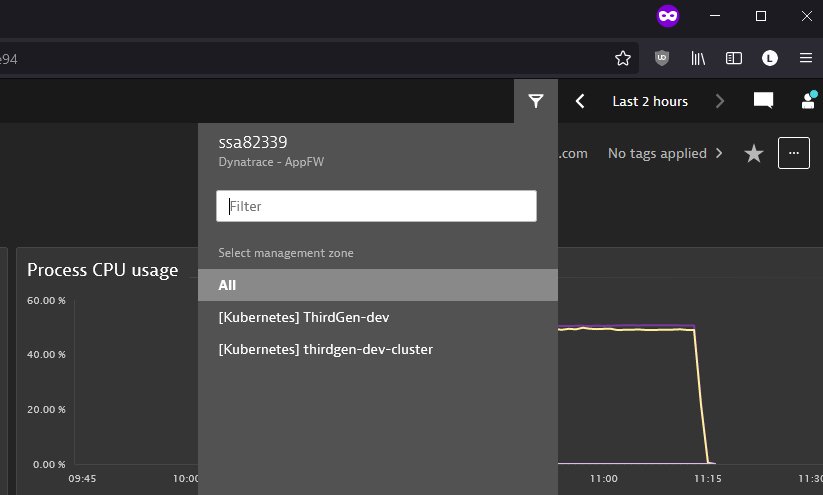The height and width of the screenshot is (495, 823).
Task: Click the management zone Filter input
Action: click(x=376, y=206)
